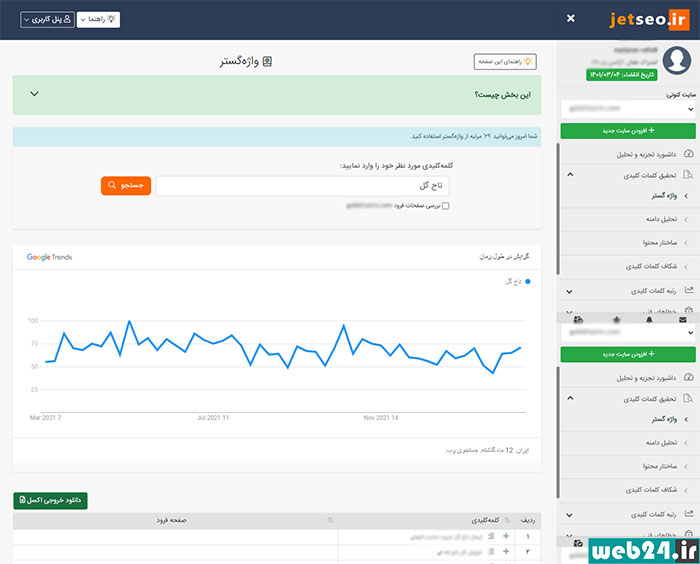Open the پنل کاربری dropdown
This screenshot has height=564, width=700.
pyautogui.click(x=47, y=20)
